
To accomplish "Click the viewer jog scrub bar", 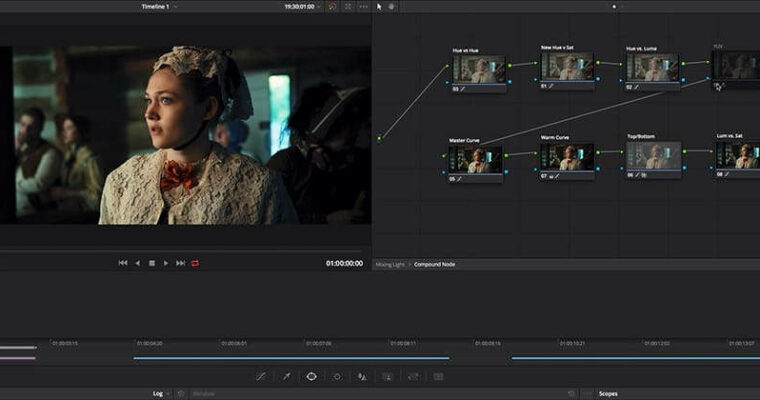I will (x=181, y=251).
